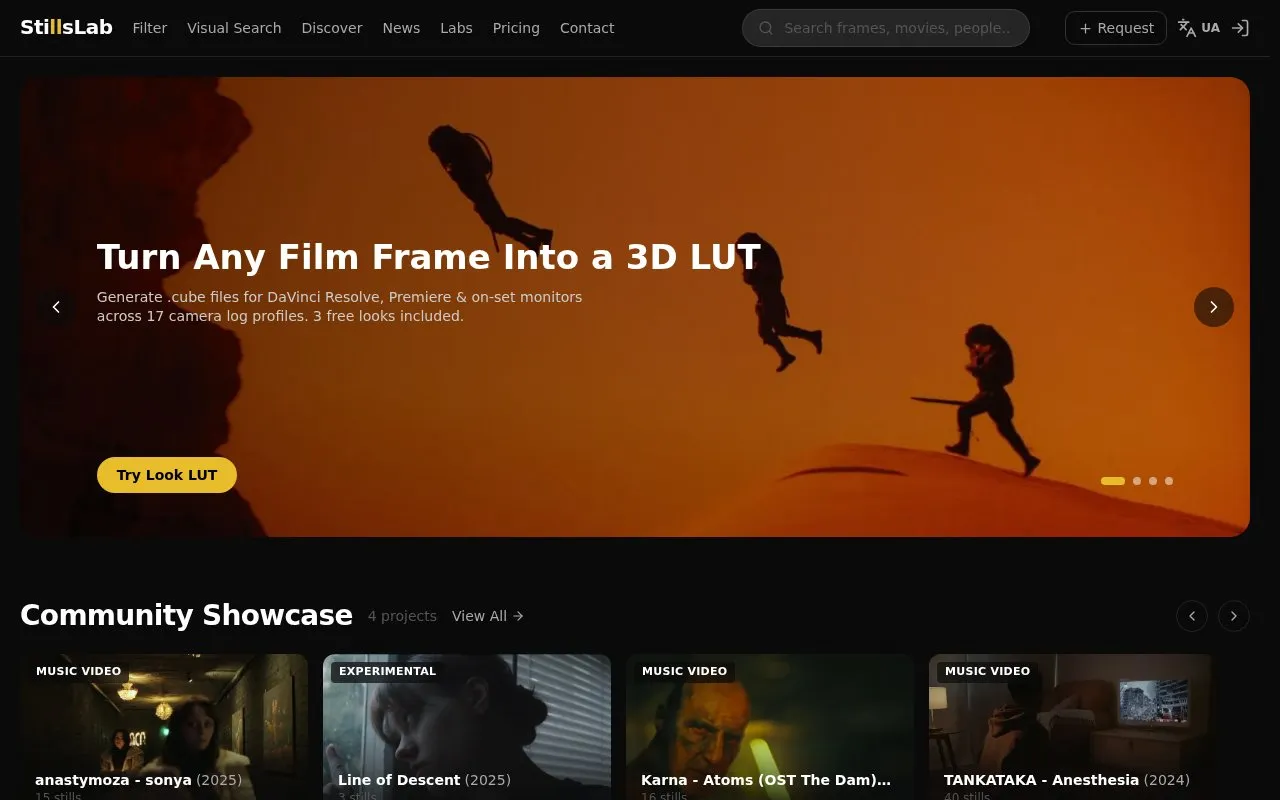
Task: Click the Request button
Action: pos(1116,28)
